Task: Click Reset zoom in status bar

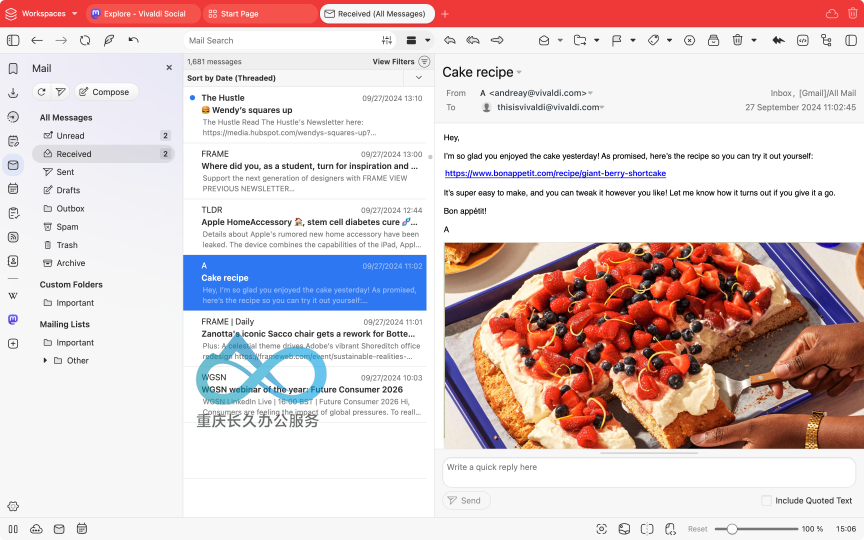Action: [697, 529]
